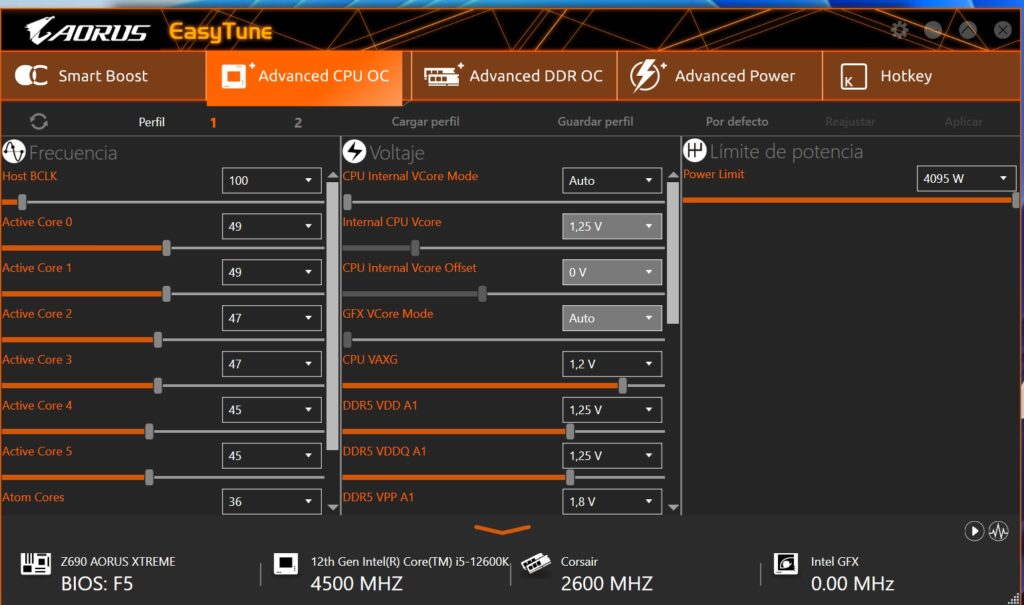
Task: Select the Advanced CPU OC tab
Action: click(304, 76)
